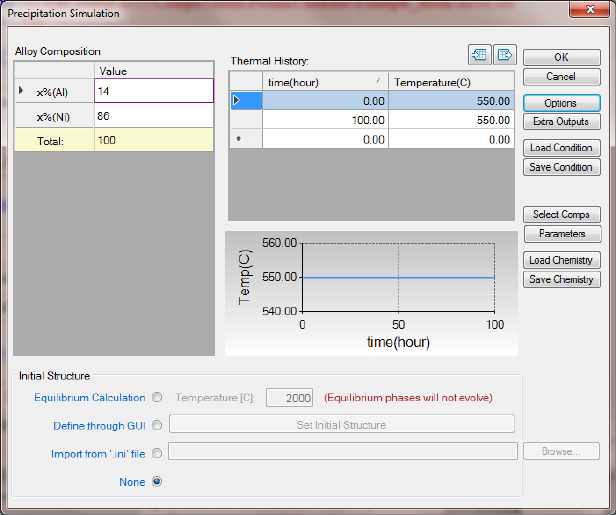This screenshot has height=515, width=616.
Task: Click the x%(Ni) row label
Action: (x=53, y=117)
